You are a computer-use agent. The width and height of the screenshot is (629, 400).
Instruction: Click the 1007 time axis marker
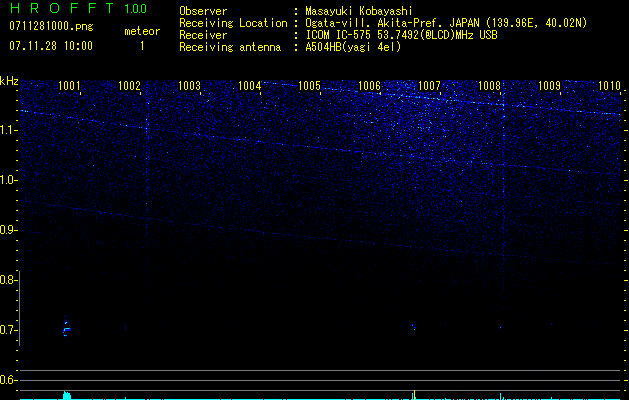tap(429, 86)
